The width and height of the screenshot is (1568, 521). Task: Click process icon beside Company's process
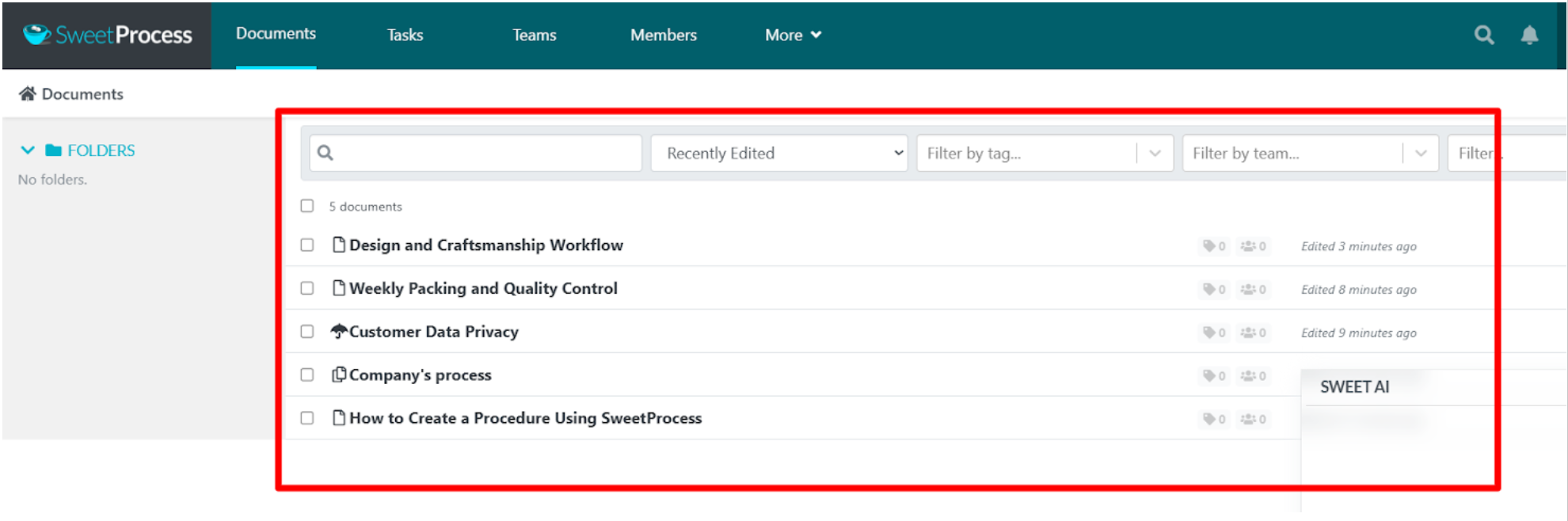[x=339, y=375]
